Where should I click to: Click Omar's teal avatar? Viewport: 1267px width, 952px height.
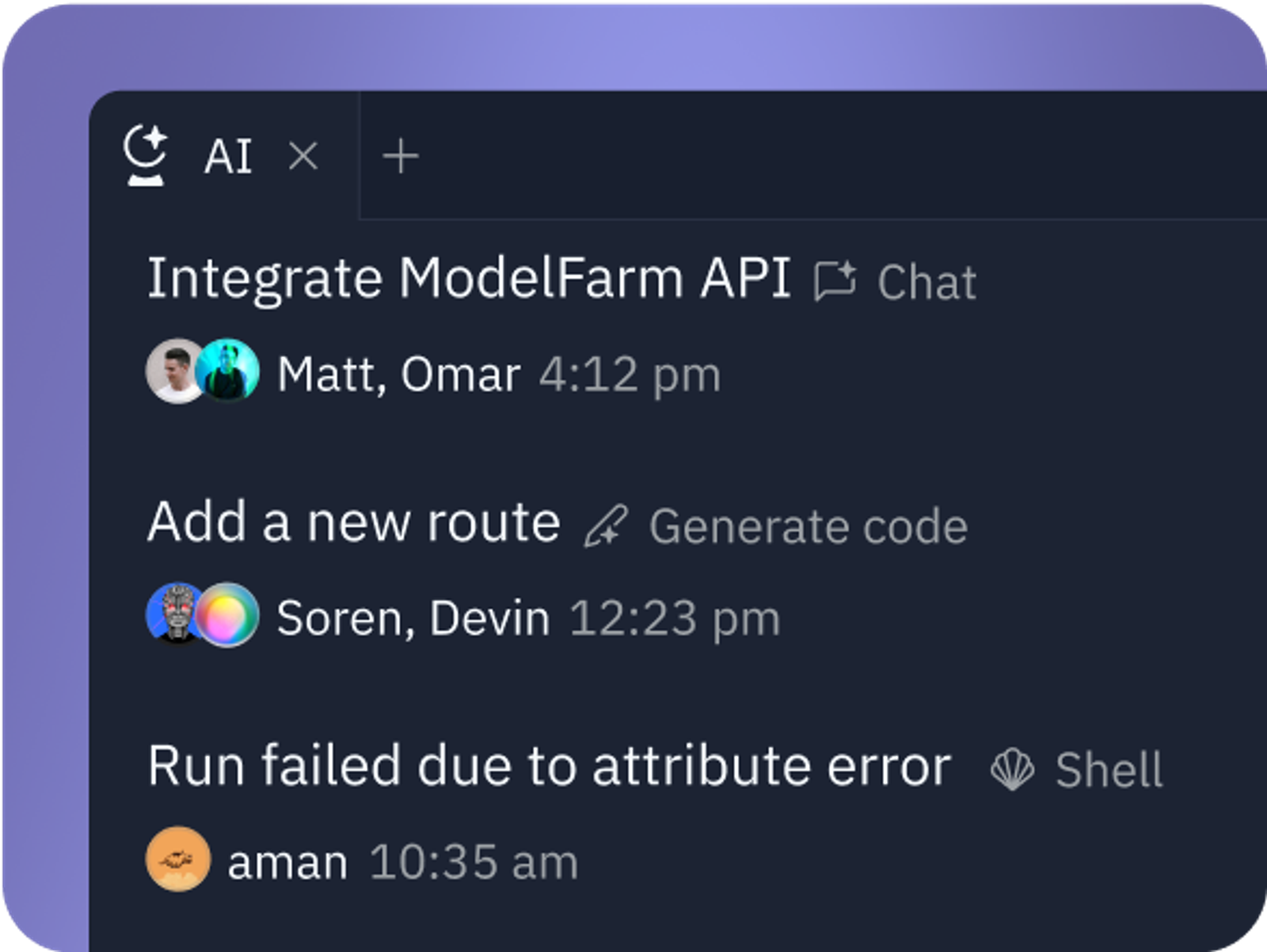coord(228,371)
